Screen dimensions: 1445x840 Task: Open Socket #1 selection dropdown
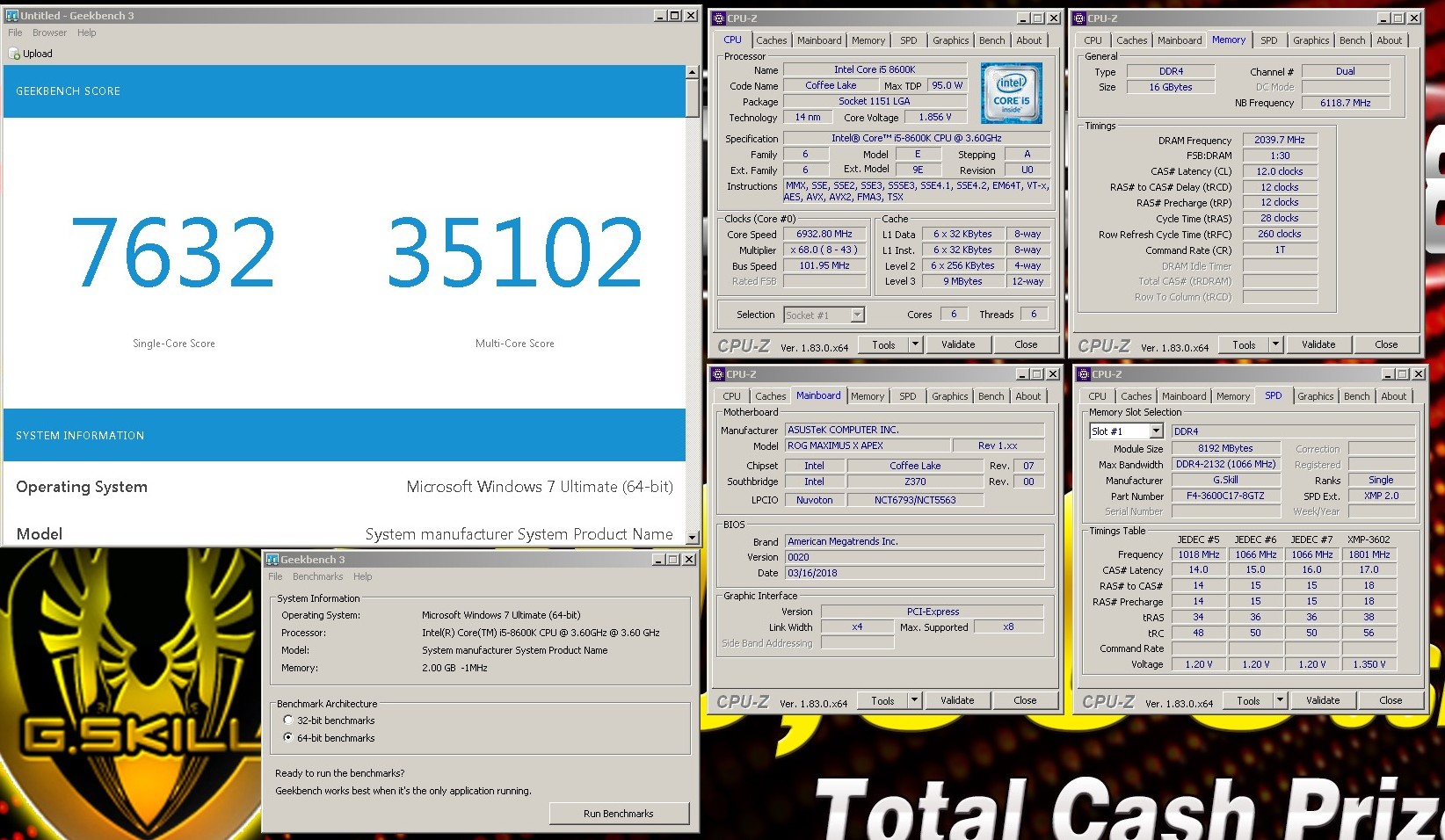coord(857,315)
